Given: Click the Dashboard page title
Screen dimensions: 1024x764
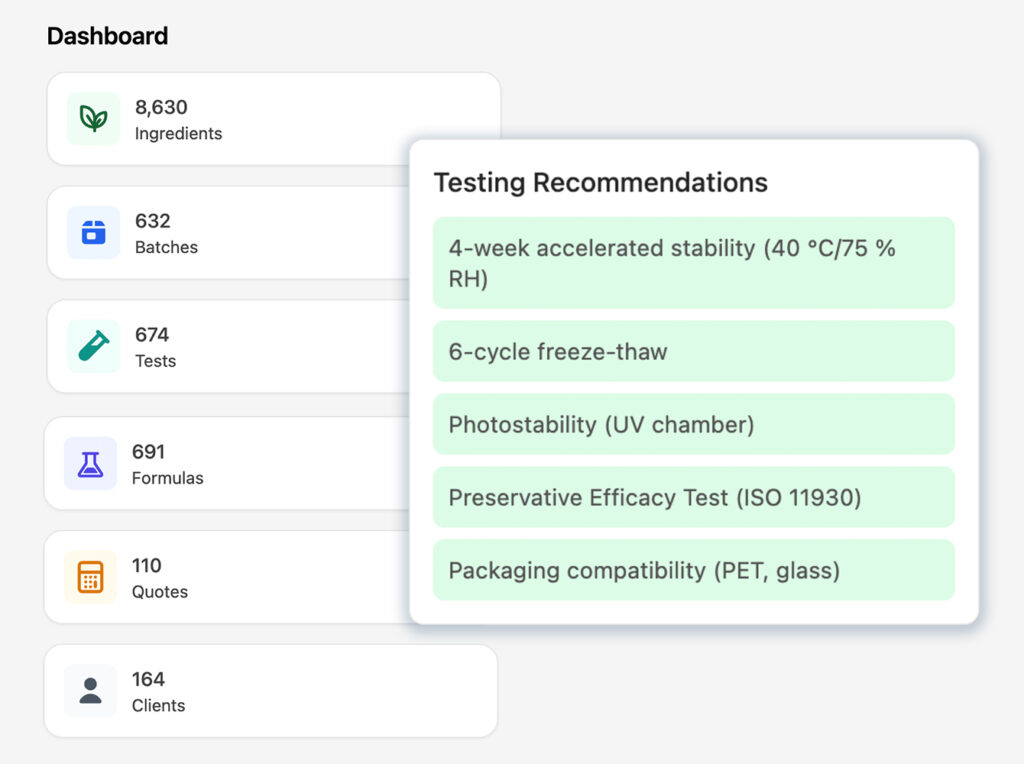Looking at the screenshot, I should click(108, 36).
